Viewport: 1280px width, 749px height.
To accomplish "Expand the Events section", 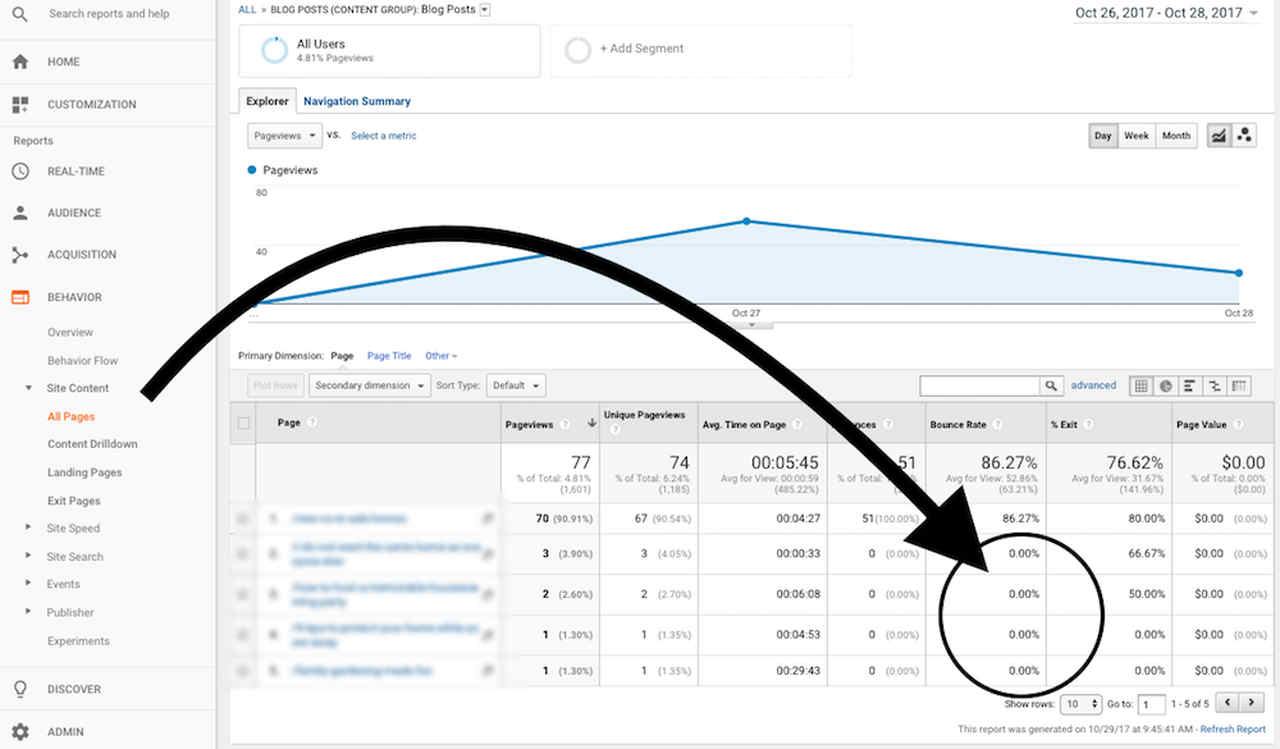I will point(28,584).
